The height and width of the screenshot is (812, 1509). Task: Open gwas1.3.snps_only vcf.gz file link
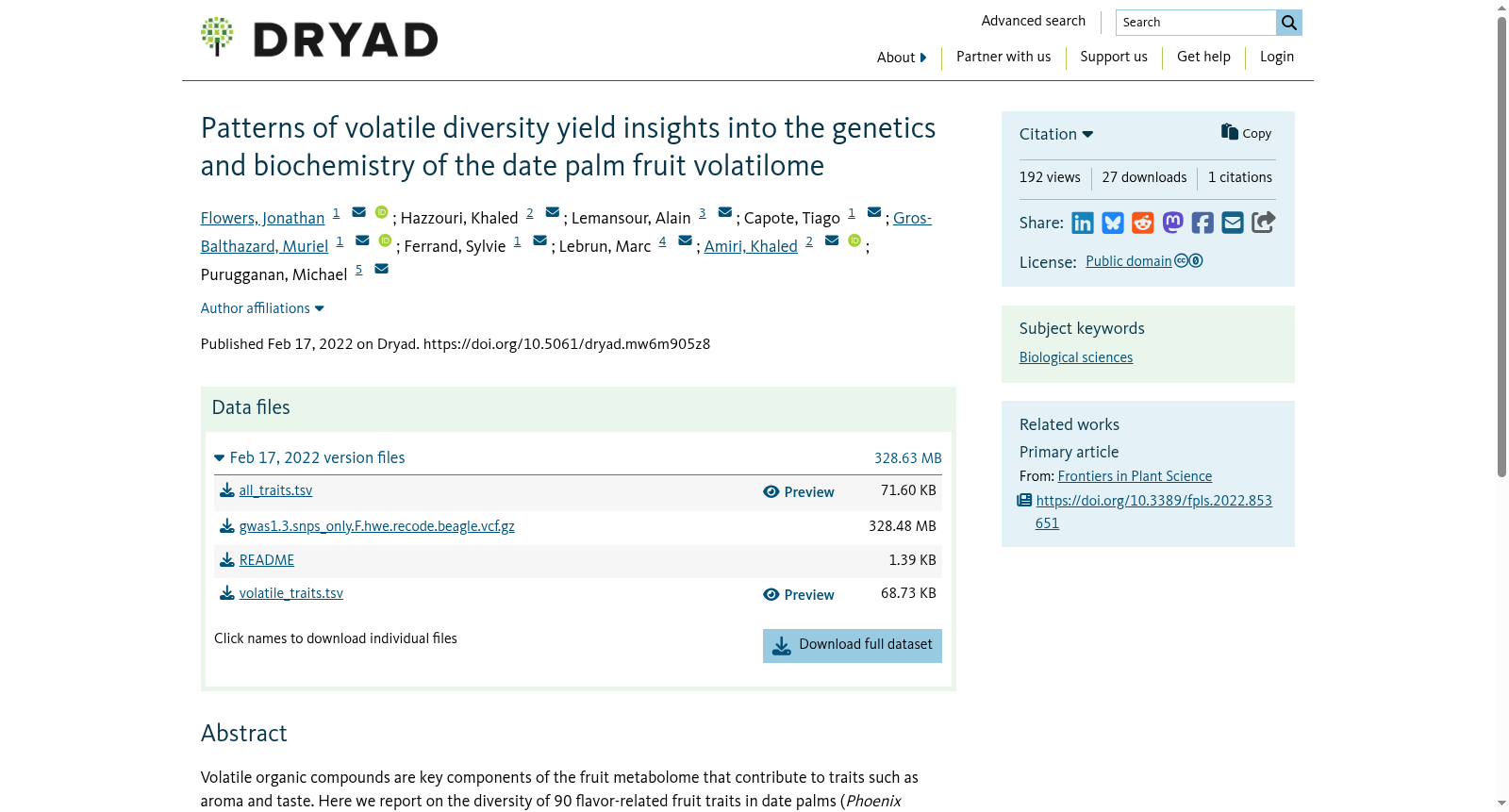(x=377, y=526)
